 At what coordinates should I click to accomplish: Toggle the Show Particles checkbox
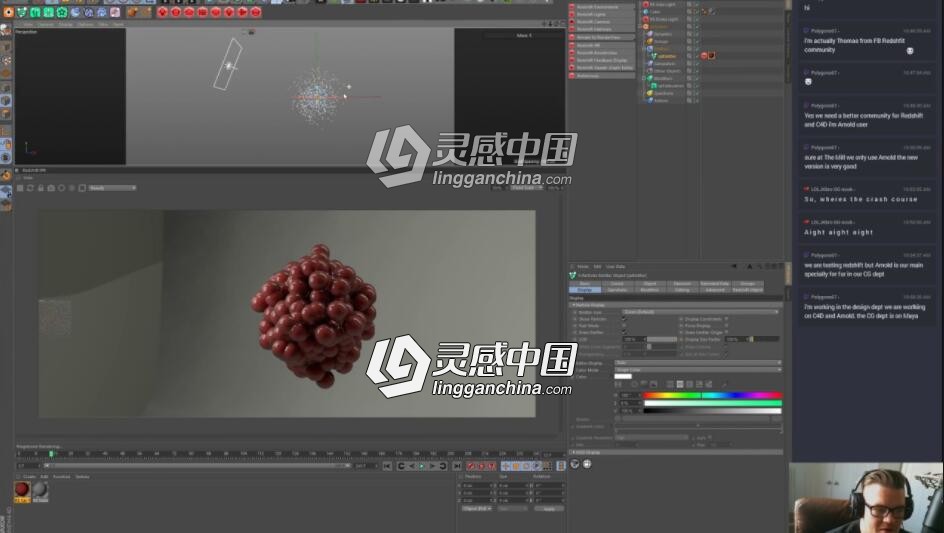[624, 319]
